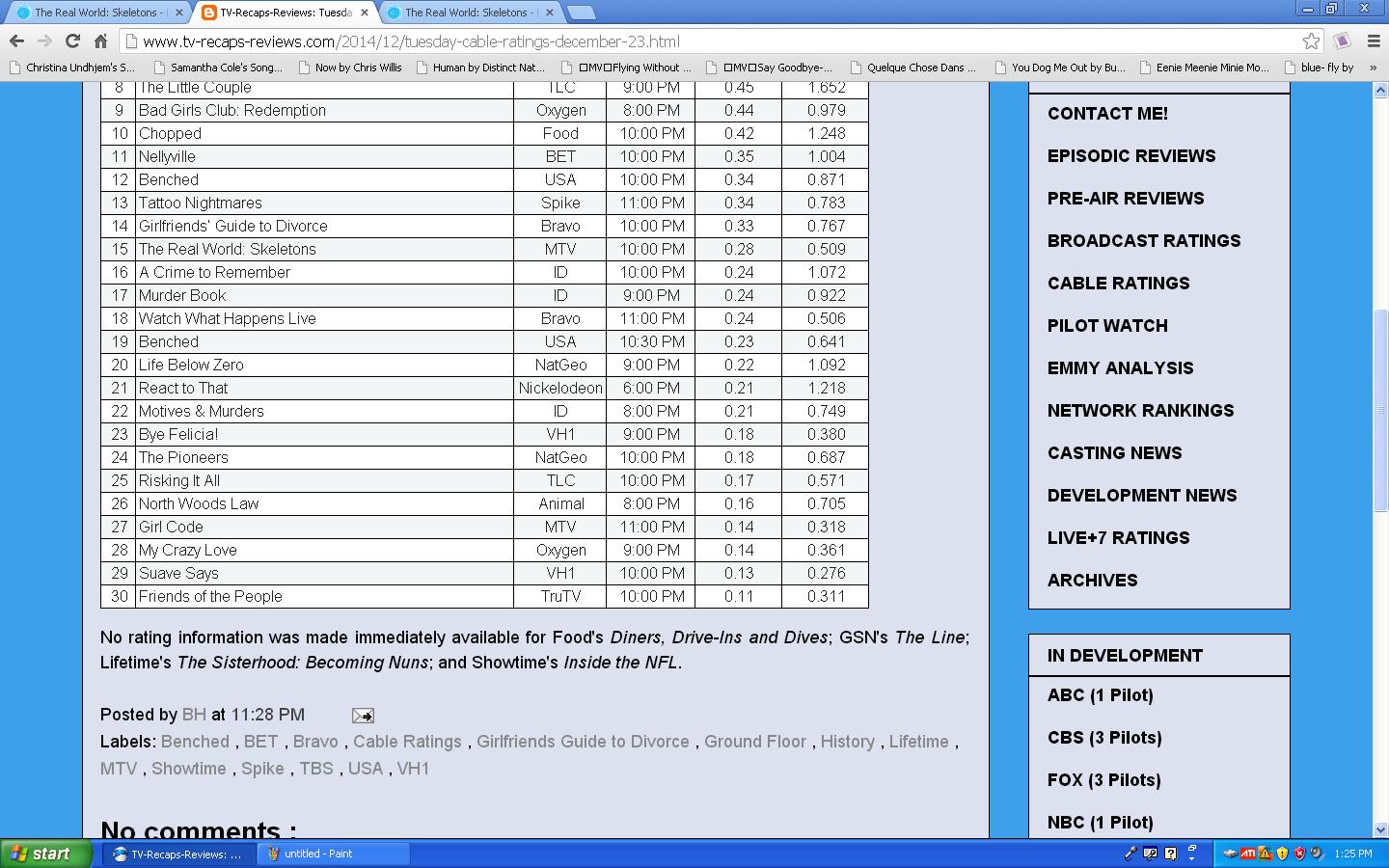Click The Real World: Skeletons table row
Image resolution: width=1389 pixels, height=868 pixels.
[x=484, y=249]
